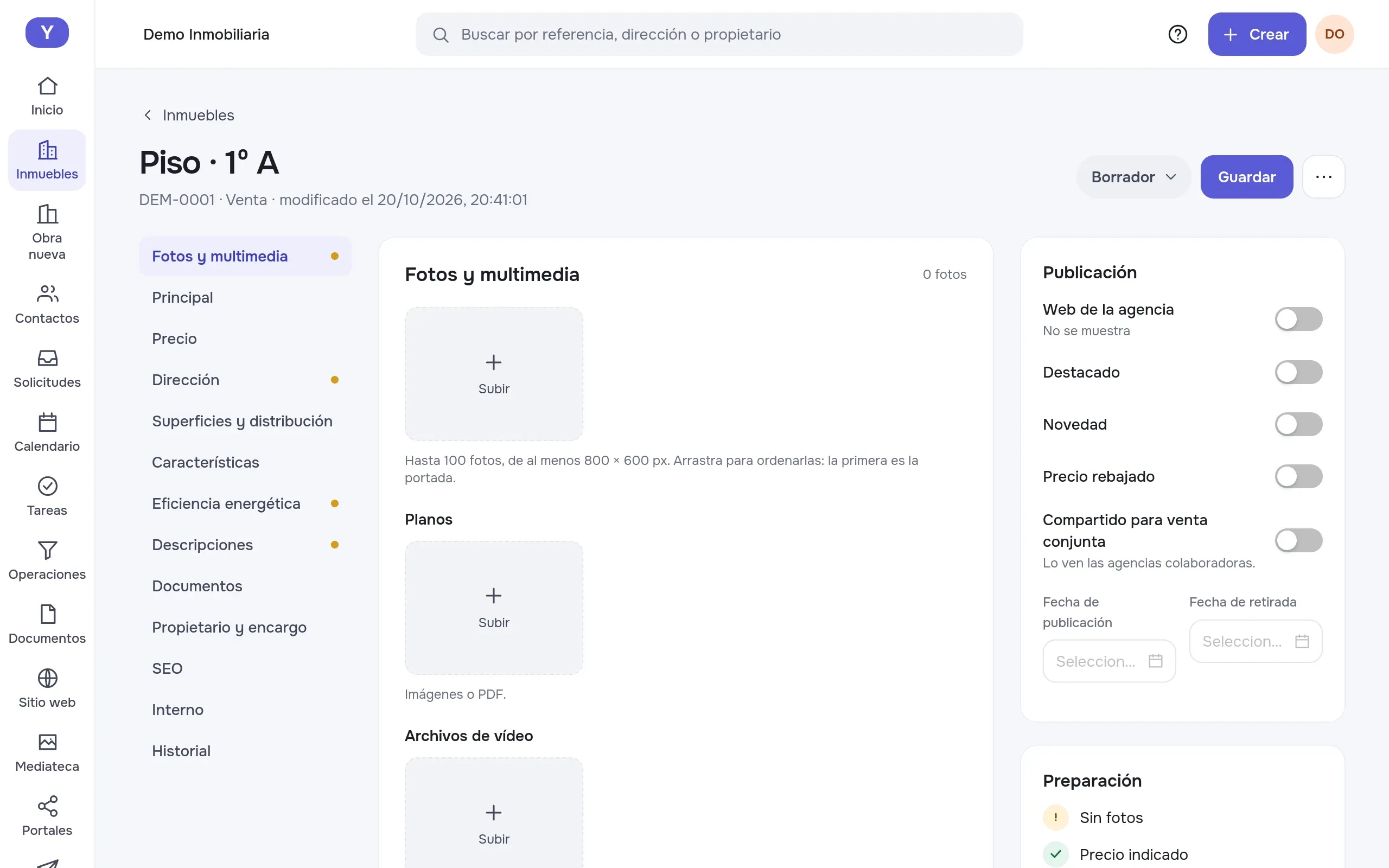Toggle the Novedad switch

tap(1298, 424)
